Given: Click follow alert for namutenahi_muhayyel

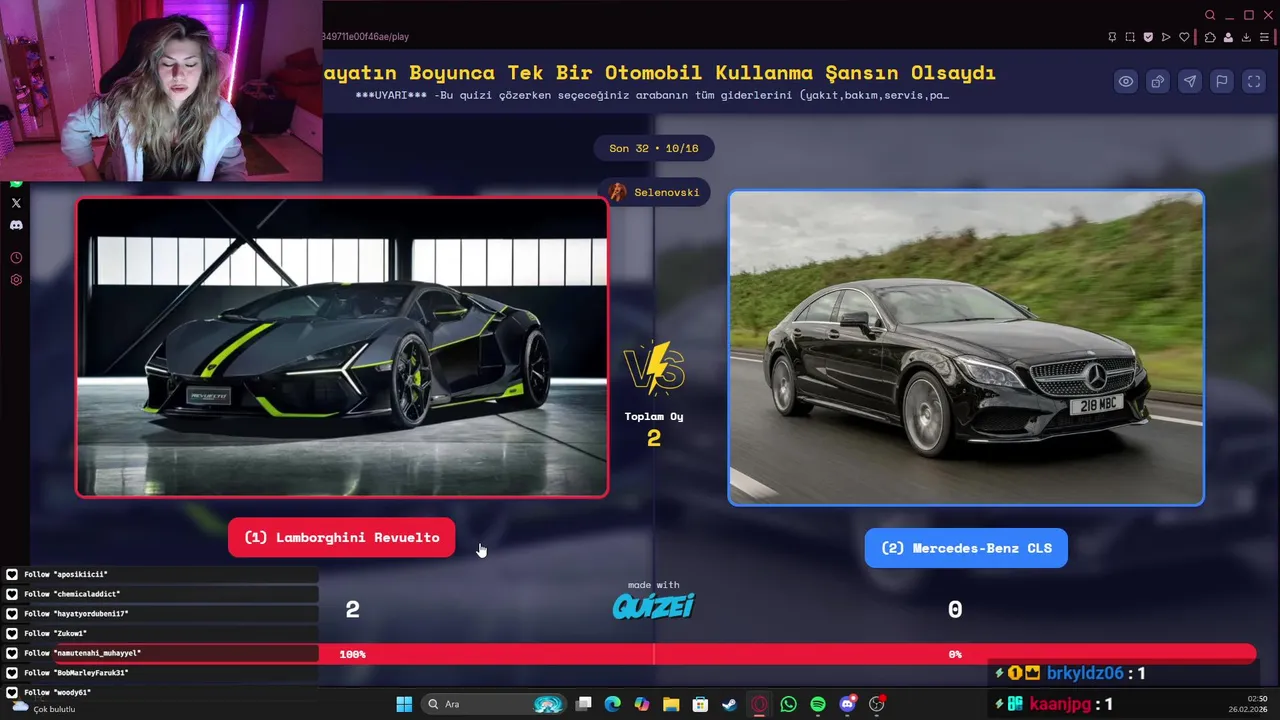Looking at the screenshot, I should 160,653.
